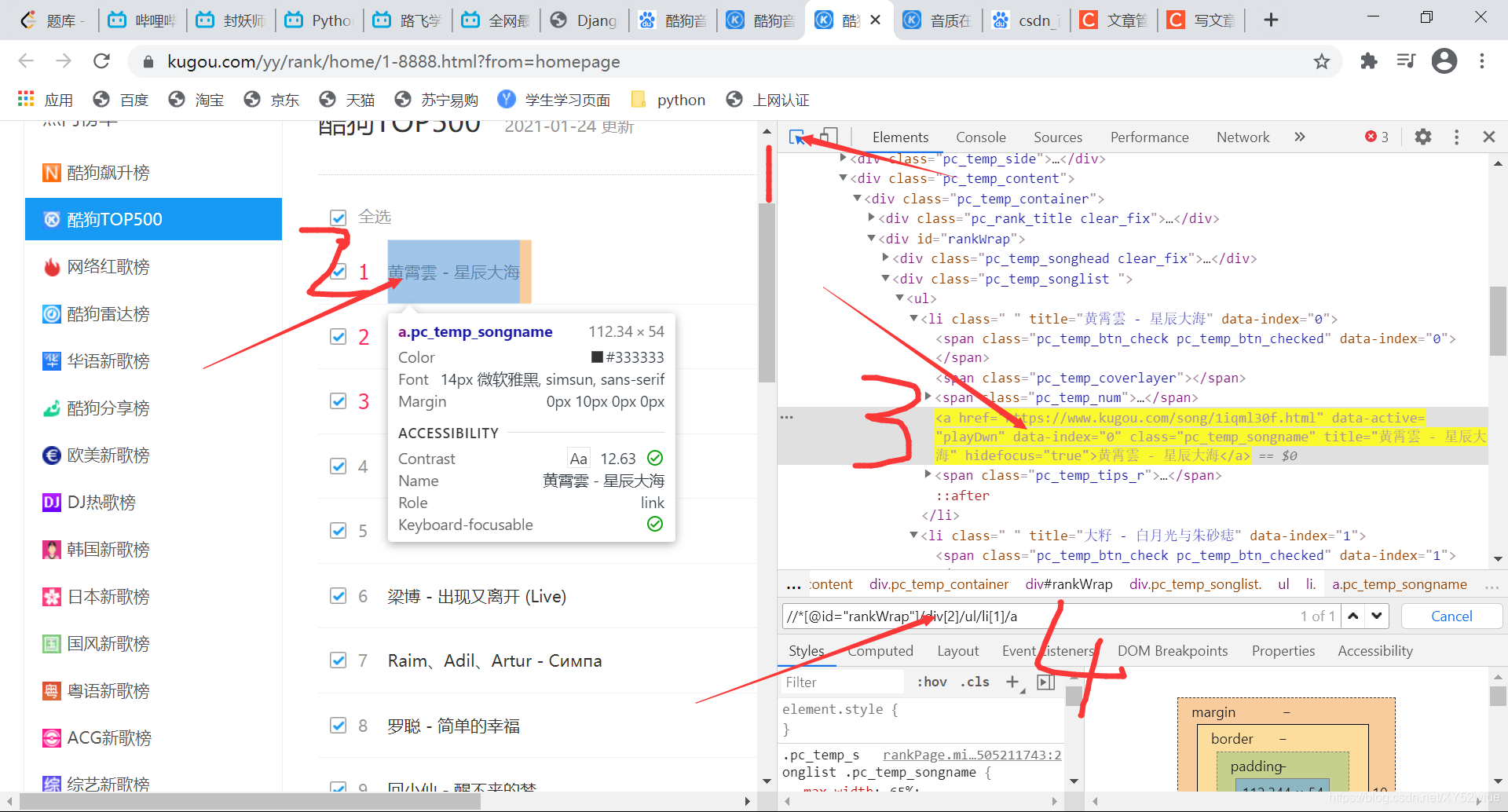Toggle computed styles sidebar icon

pyautogui.click(x=1046, y=682)
